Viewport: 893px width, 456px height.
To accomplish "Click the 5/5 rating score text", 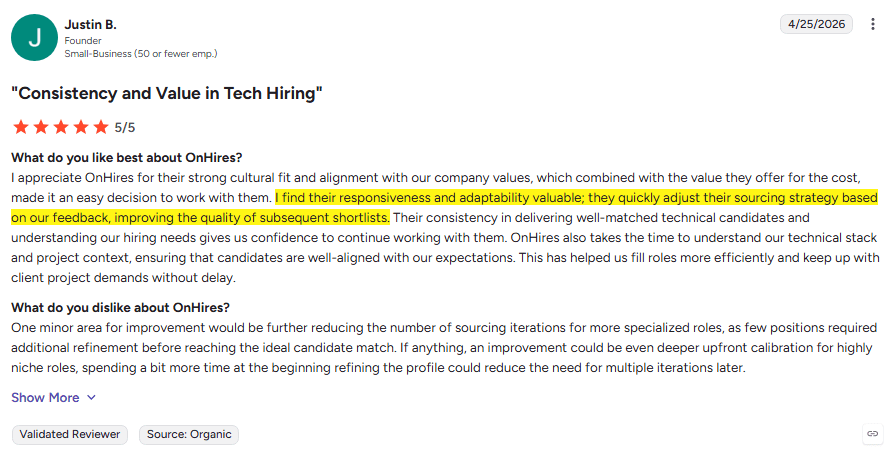I will pyautogui.click(x=125, y=128).
